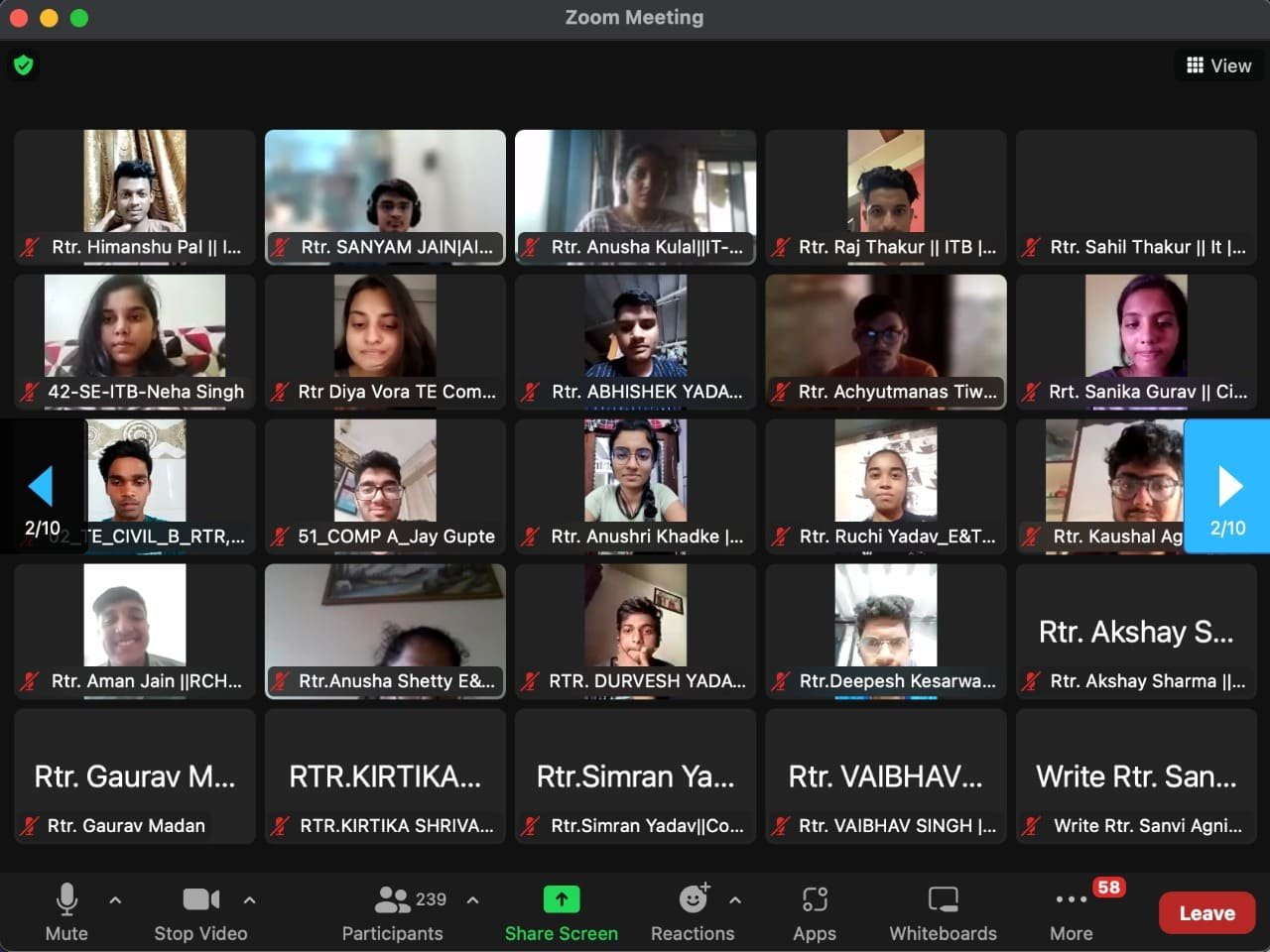Select Rtr. ABHISHEK YADA video tile
Screen dimensions: 1270x952
pyautogui.click(x=636, y=342)
